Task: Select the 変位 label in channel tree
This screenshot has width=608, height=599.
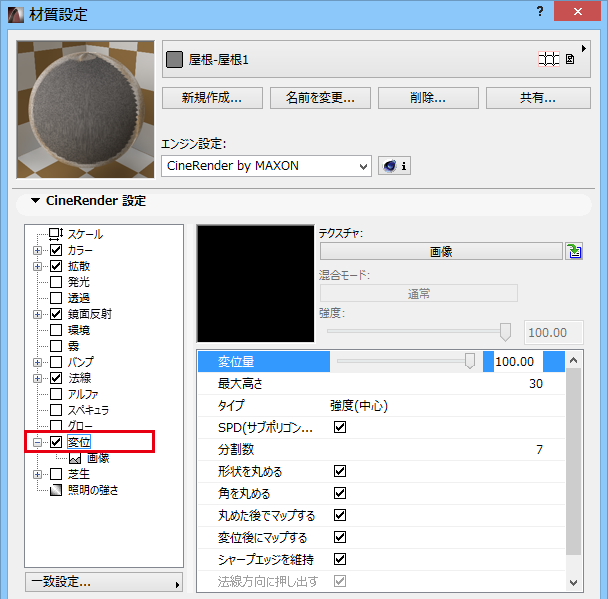Action: tap(79, 442)
